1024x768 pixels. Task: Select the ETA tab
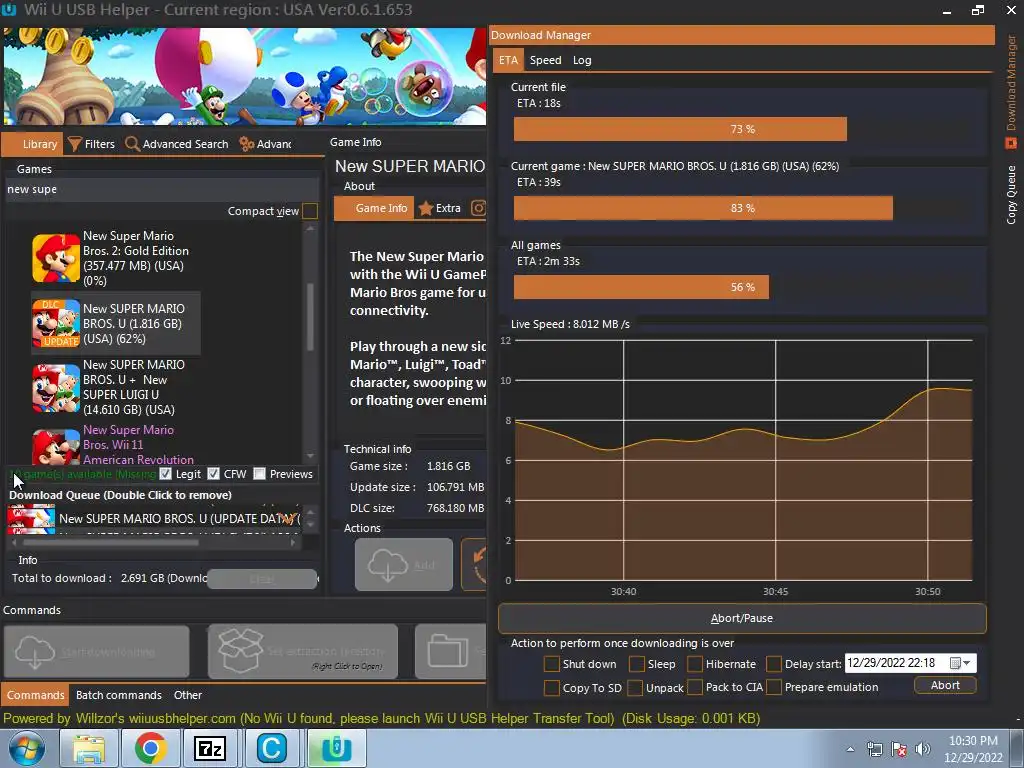[508, 60]
